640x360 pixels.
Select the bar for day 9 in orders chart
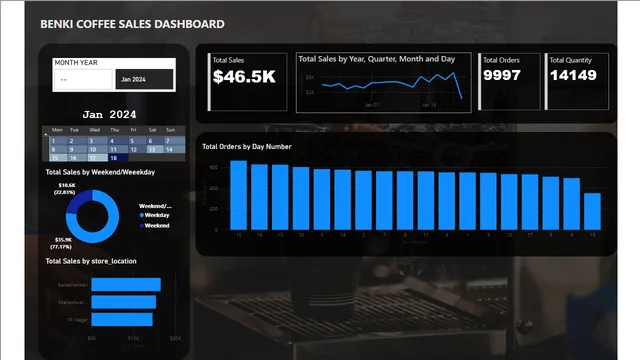click(447, 201)
